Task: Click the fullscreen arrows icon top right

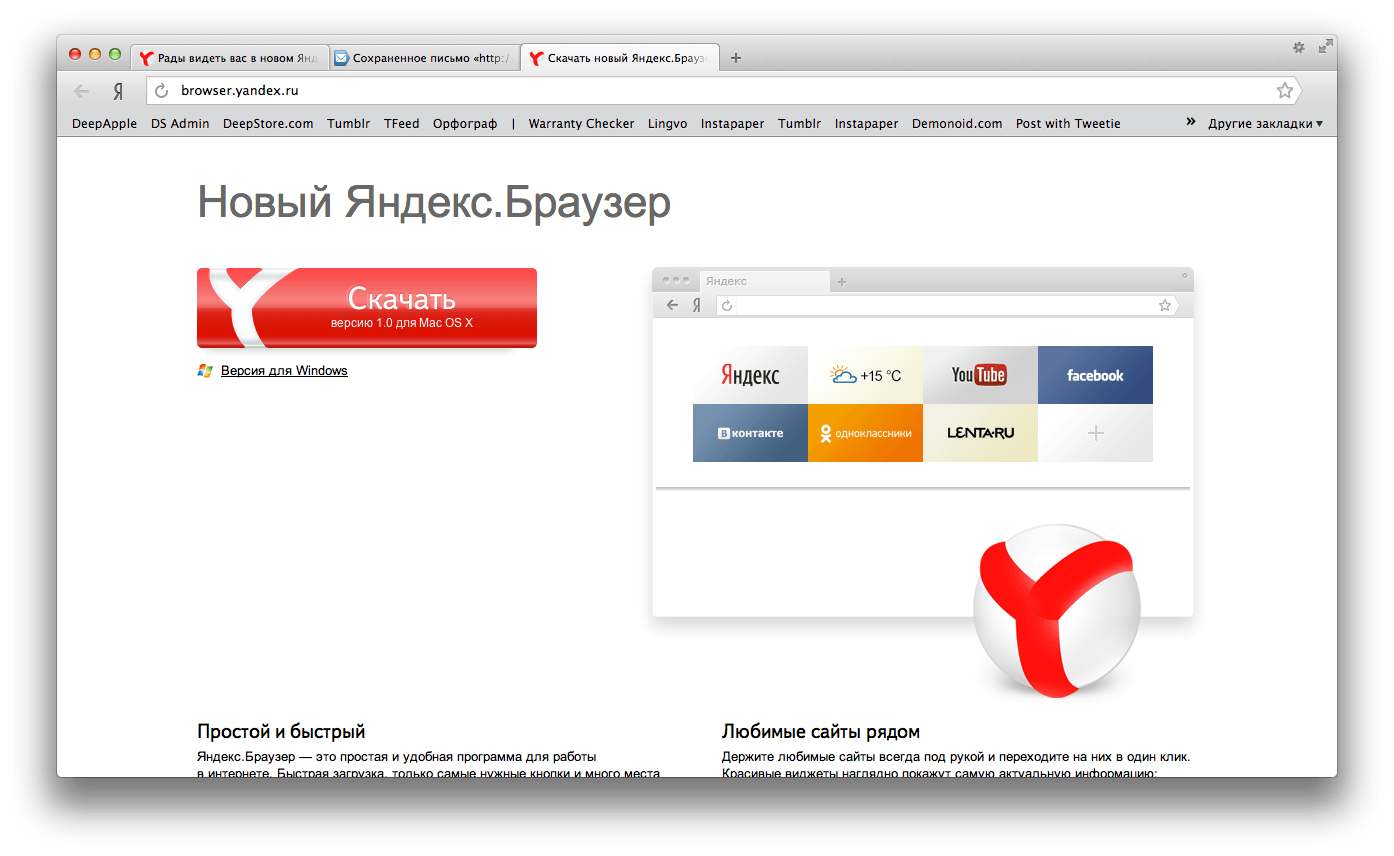Action: pyautogui.click(x=1325, y=47)
